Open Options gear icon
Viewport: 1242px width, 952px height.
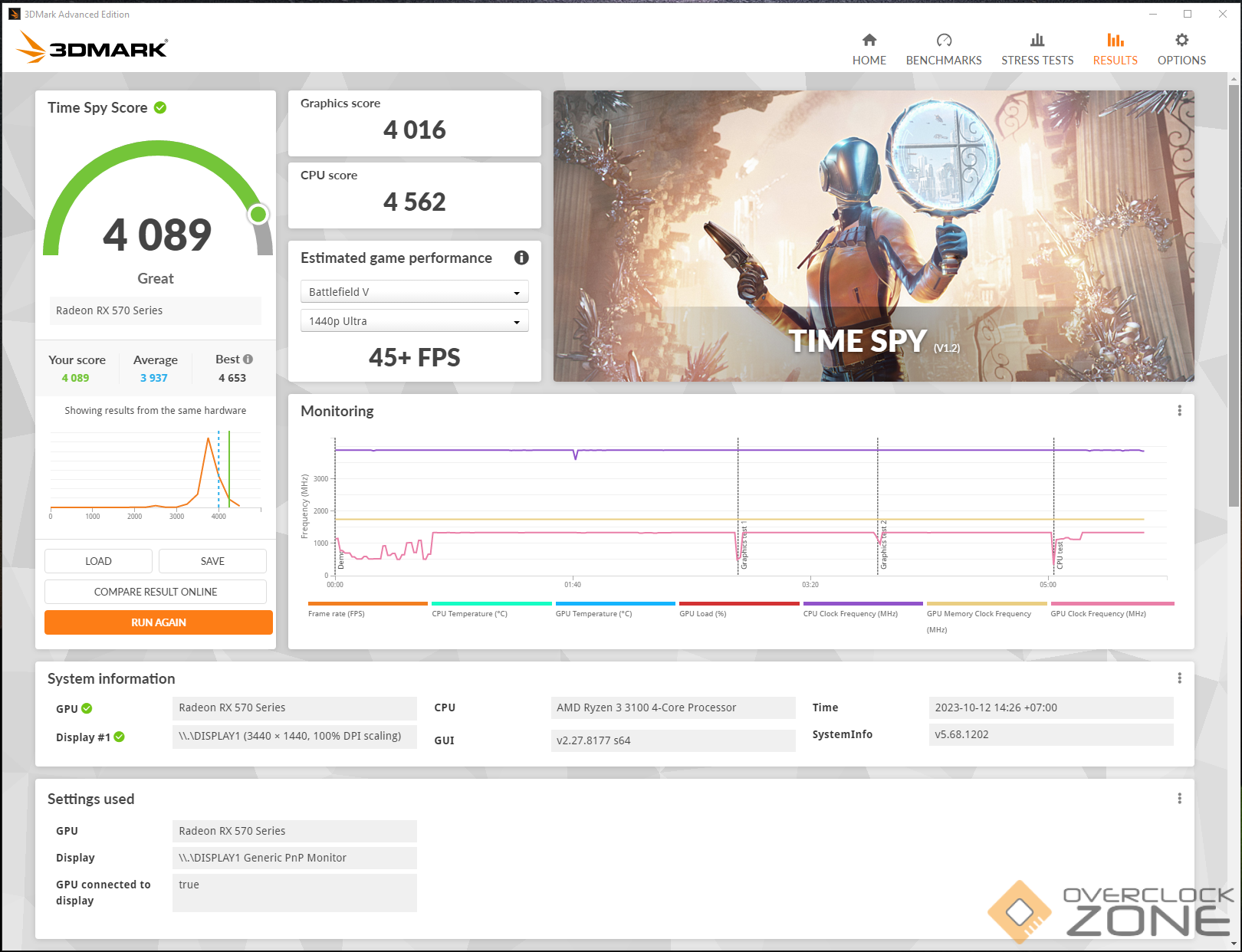[x=1181, y=41]
